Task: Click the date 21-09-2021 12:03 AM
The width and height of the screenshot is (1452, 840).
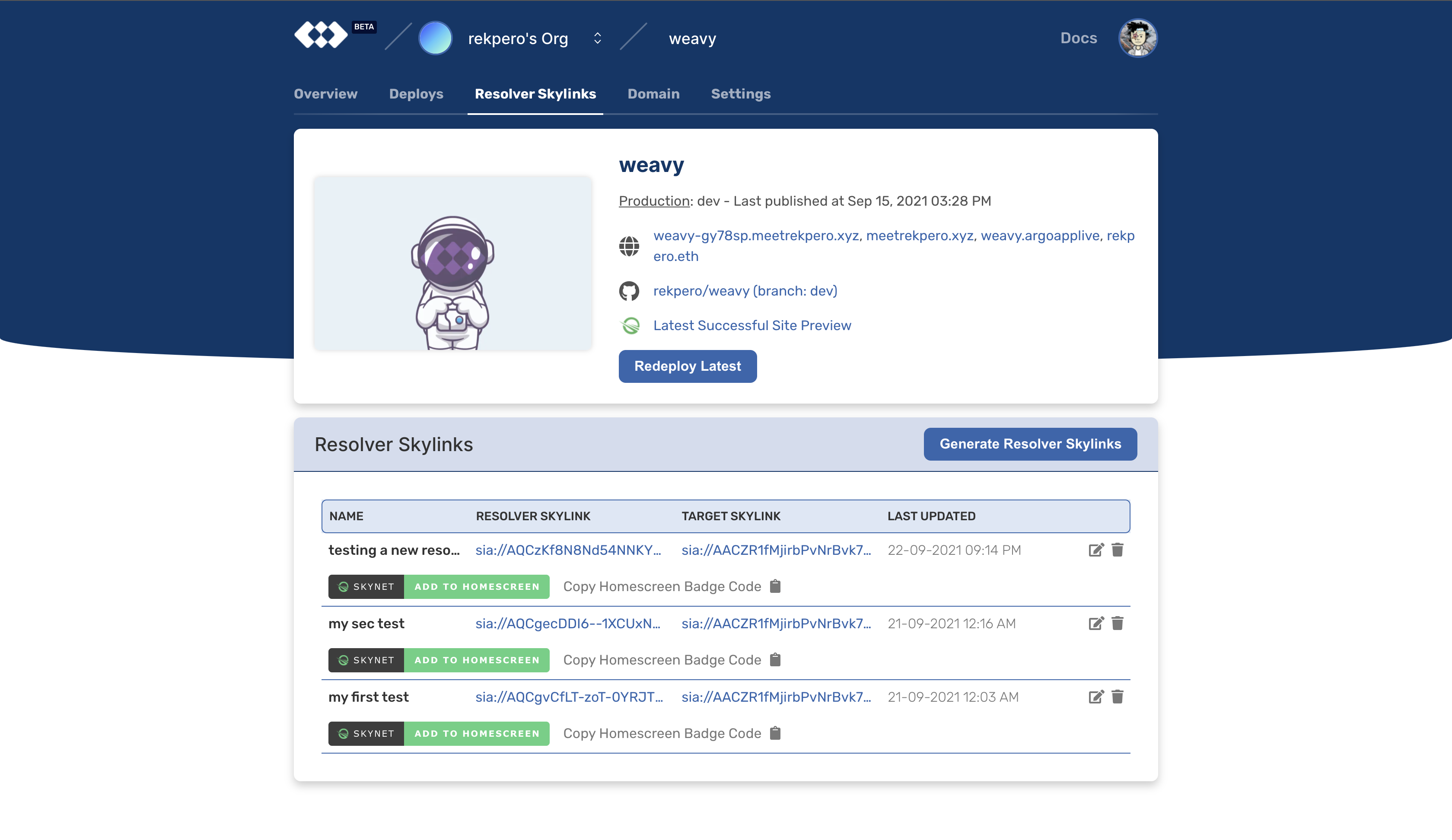Action: (953, 697)
